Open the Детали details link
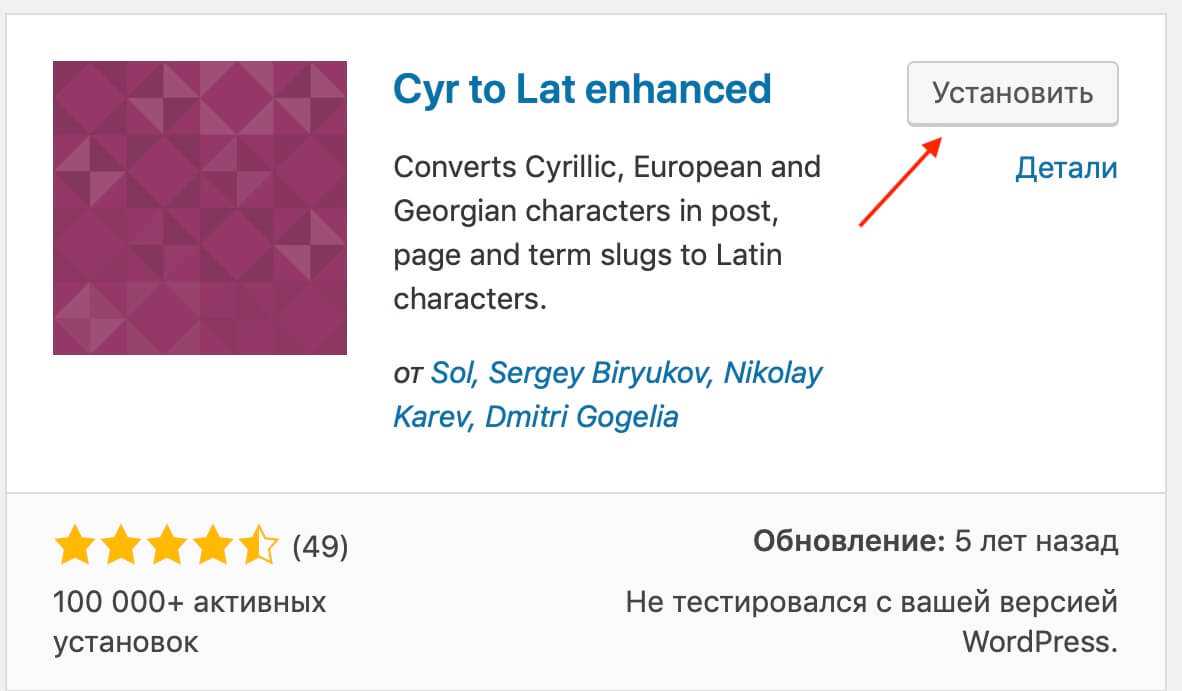 [1066, 167]
